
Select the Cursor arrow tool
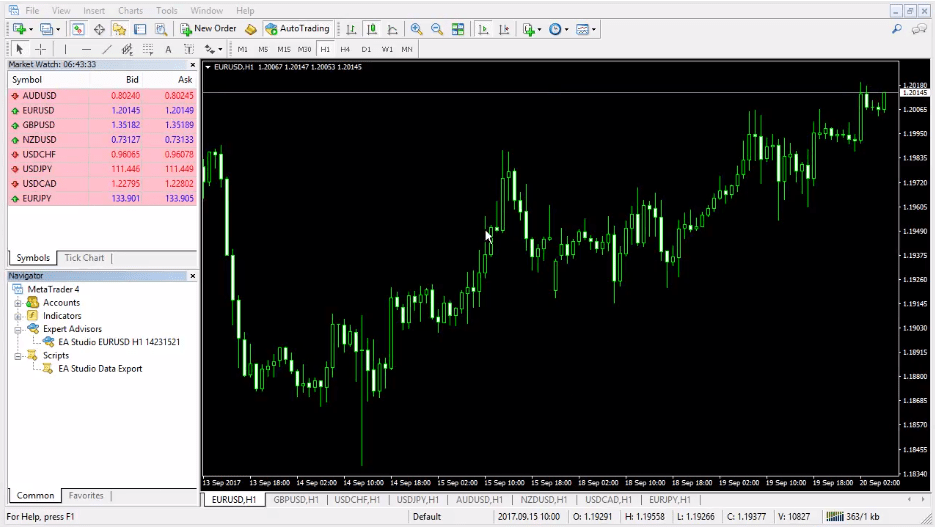20,49
